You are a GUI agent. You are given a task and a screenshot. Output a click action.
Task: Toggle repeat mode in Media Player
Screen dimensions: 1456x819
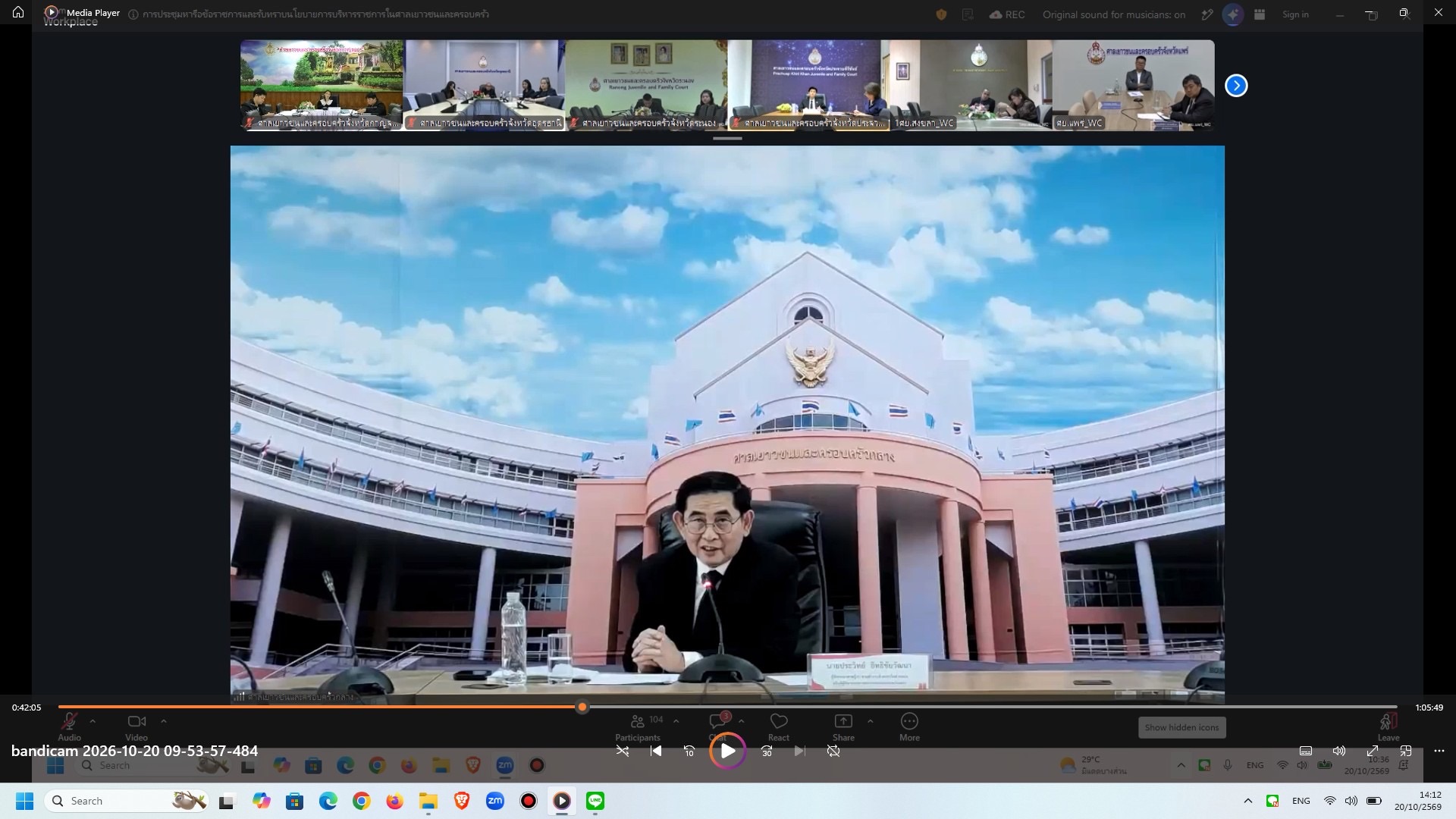pos(833,751)
